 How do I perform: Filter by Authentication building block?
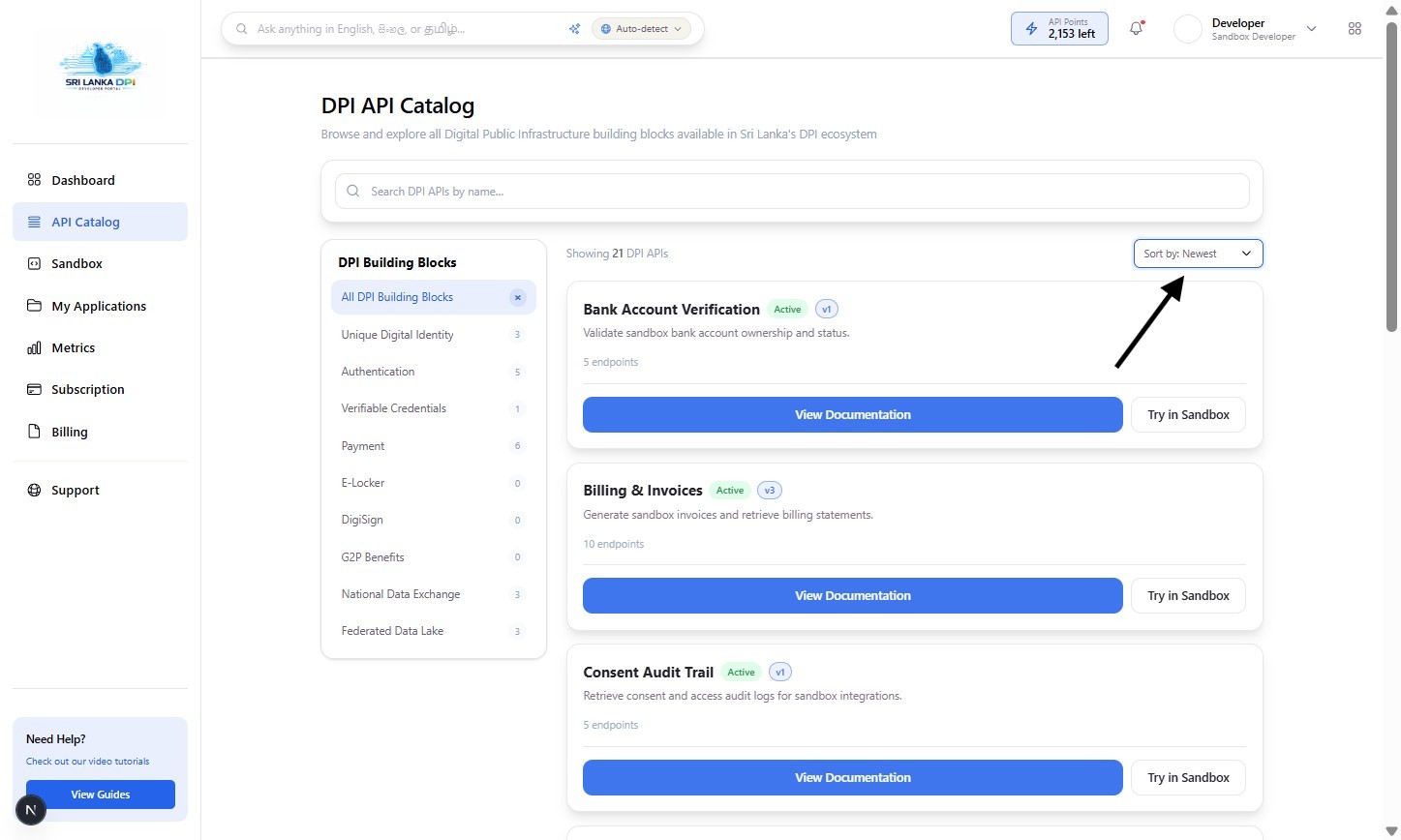(x=434, y=372)
